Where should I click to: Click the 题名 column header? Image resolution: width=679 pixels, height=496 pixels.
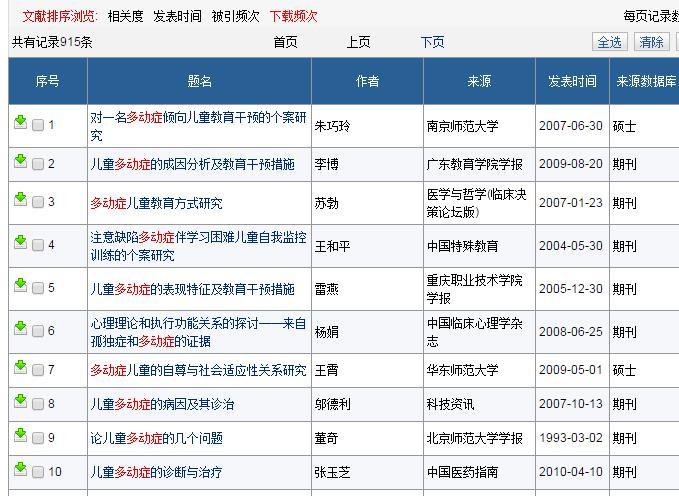point(199,81)
